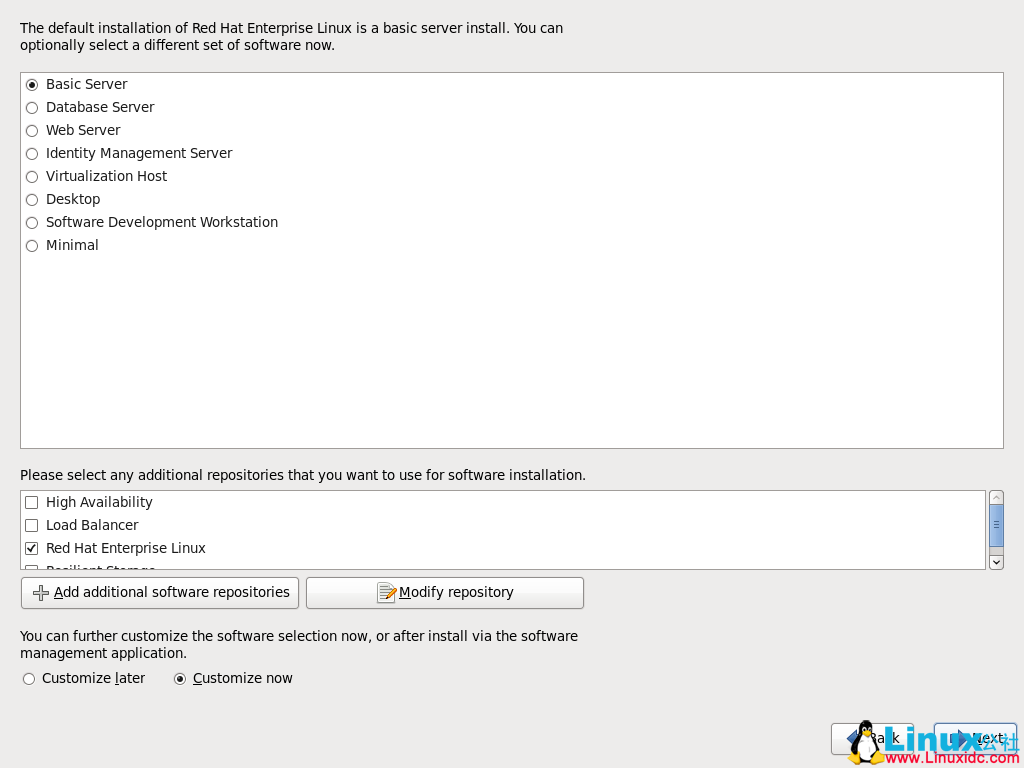Click the scrollbar down arrow in repository list

coord(995,562)
